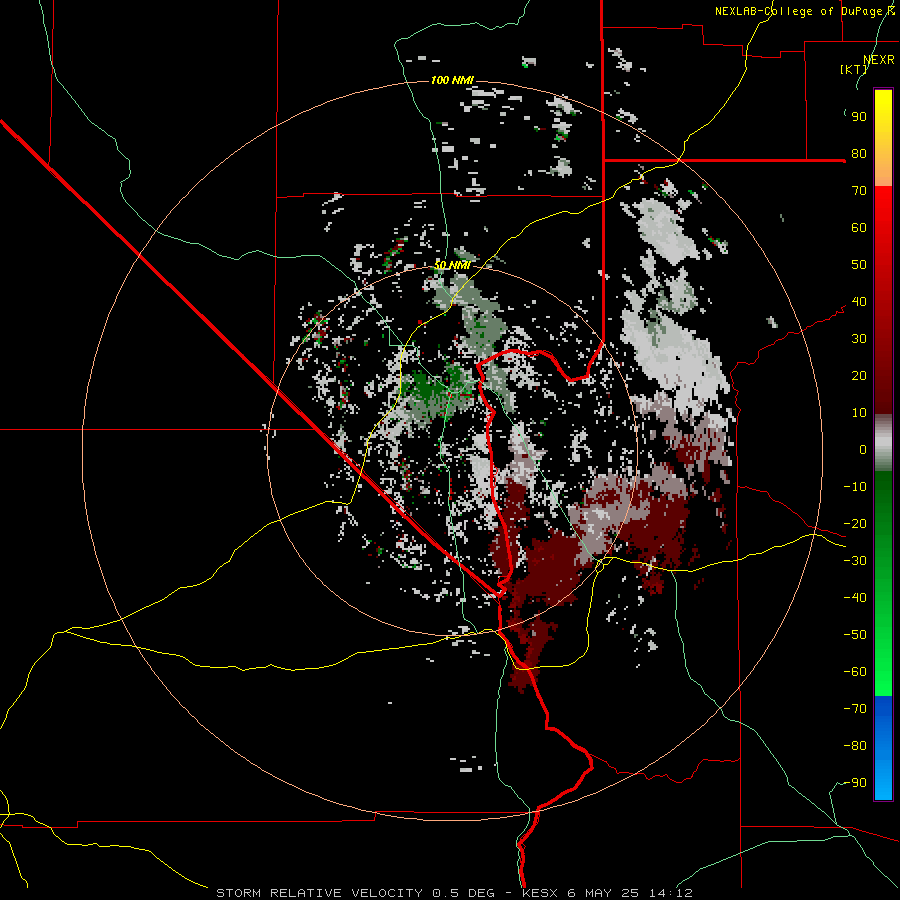Click the 60 value on velocity scale
The image size is (900, 900).
[x=859, y=228]
